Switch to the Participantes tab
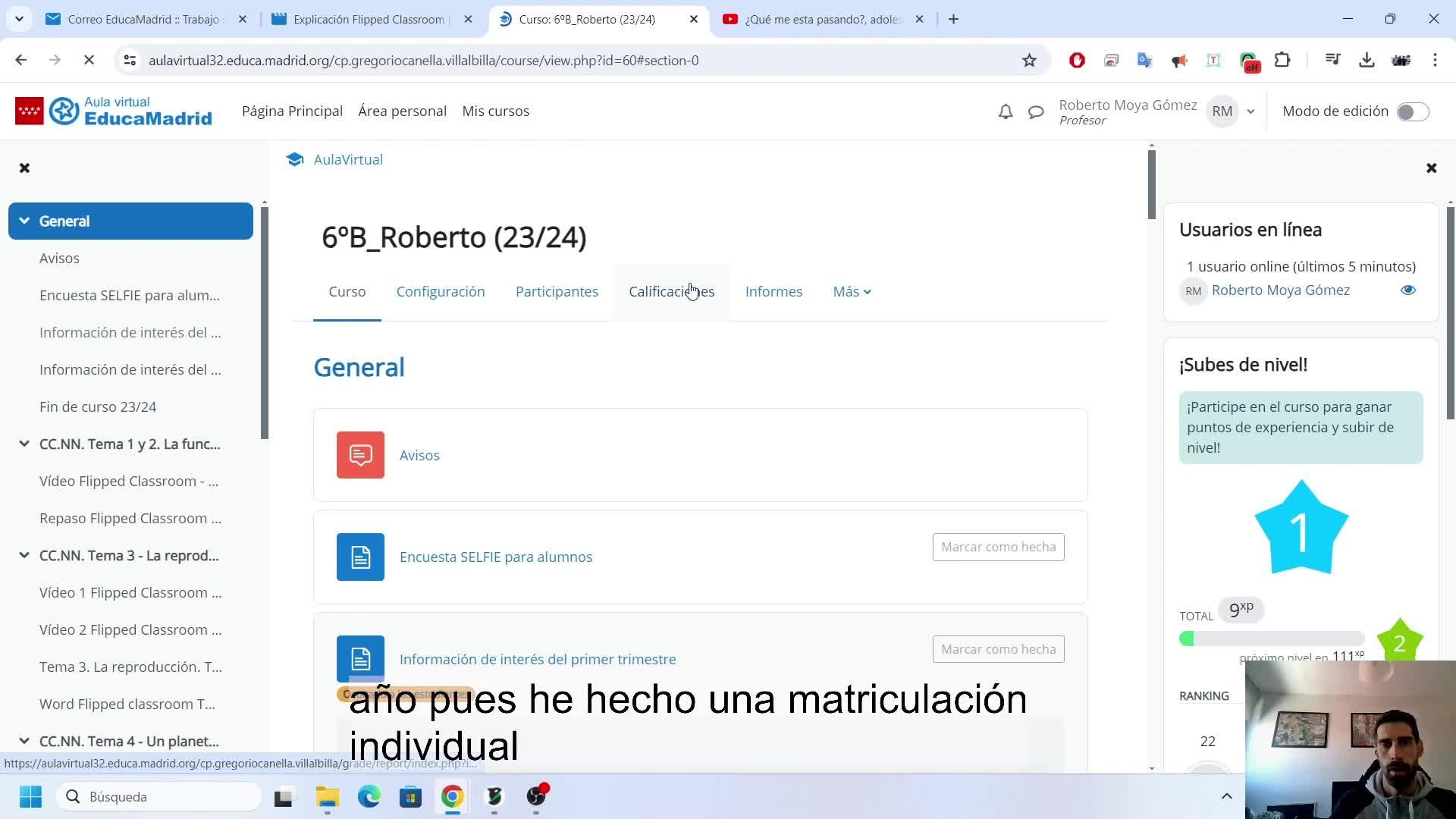Screen dimensions: 1456x819 557,292
